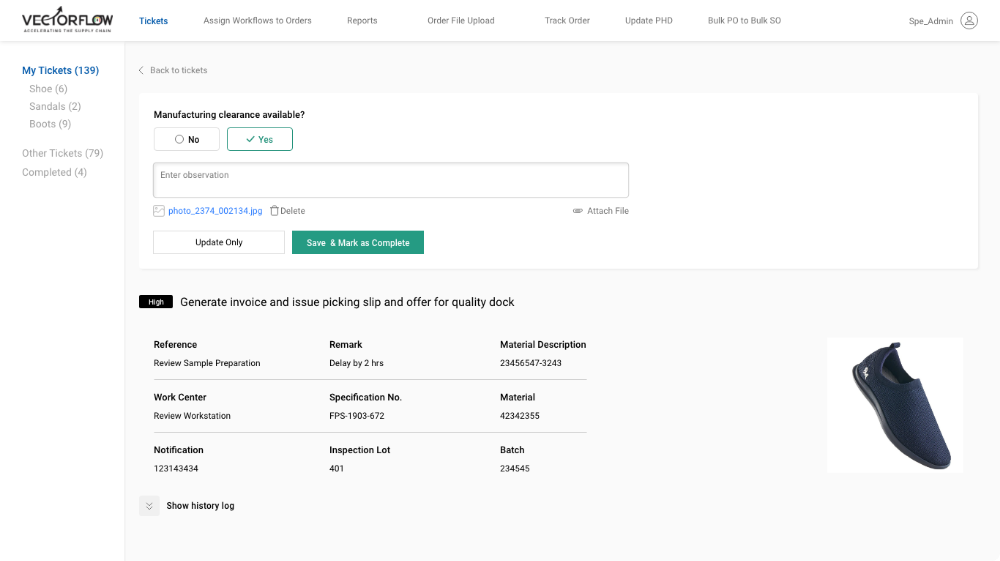Open Other Tickets (79) list

62,154
